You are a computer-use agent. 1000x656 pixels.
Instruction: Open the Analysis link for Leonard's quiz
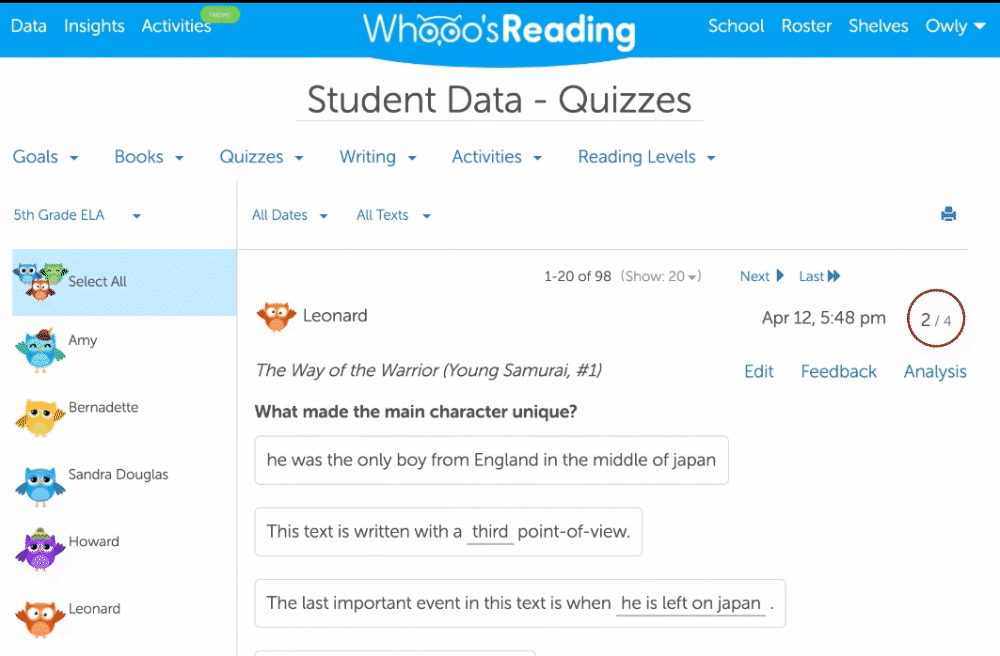[x=935, y=371]
